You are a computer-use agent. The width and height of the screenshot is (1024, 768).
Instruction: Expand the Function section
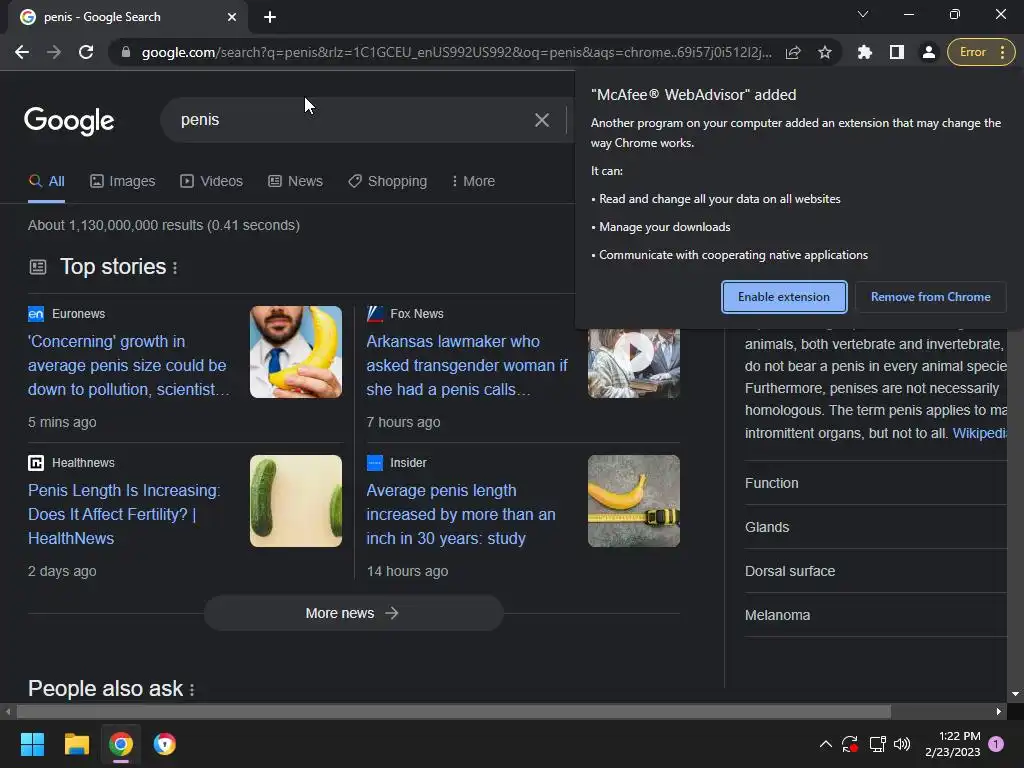(x=876, y=483)
